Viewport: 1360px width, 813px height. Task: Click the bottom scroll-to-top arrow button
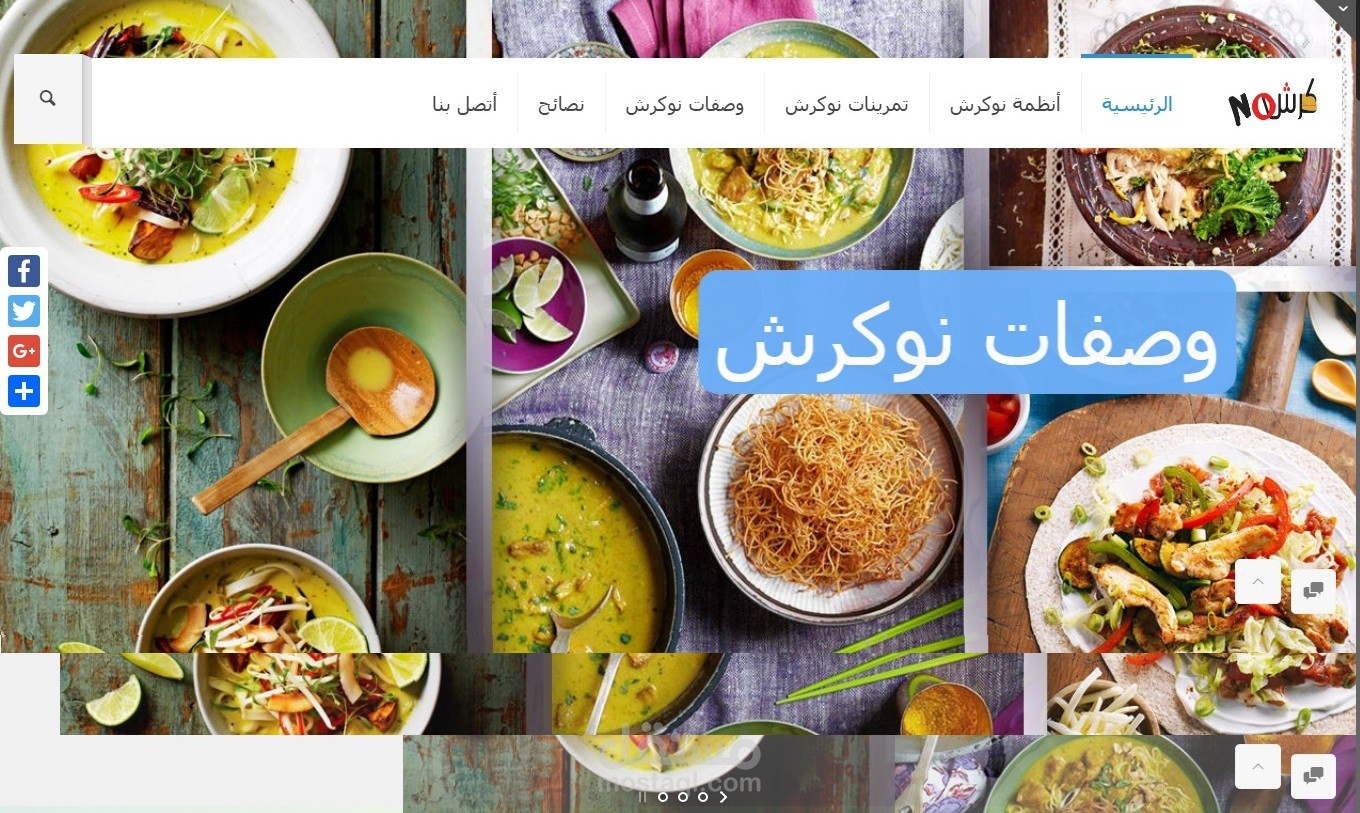pos(1258,767)
